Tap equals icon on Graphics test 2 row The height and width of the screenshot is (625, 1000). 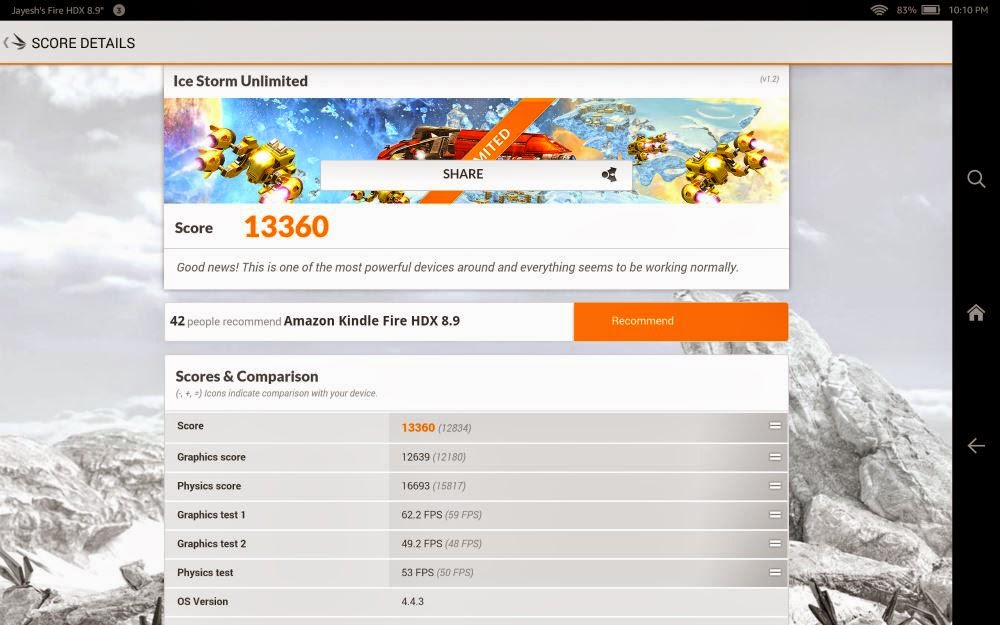click(775, 543)
